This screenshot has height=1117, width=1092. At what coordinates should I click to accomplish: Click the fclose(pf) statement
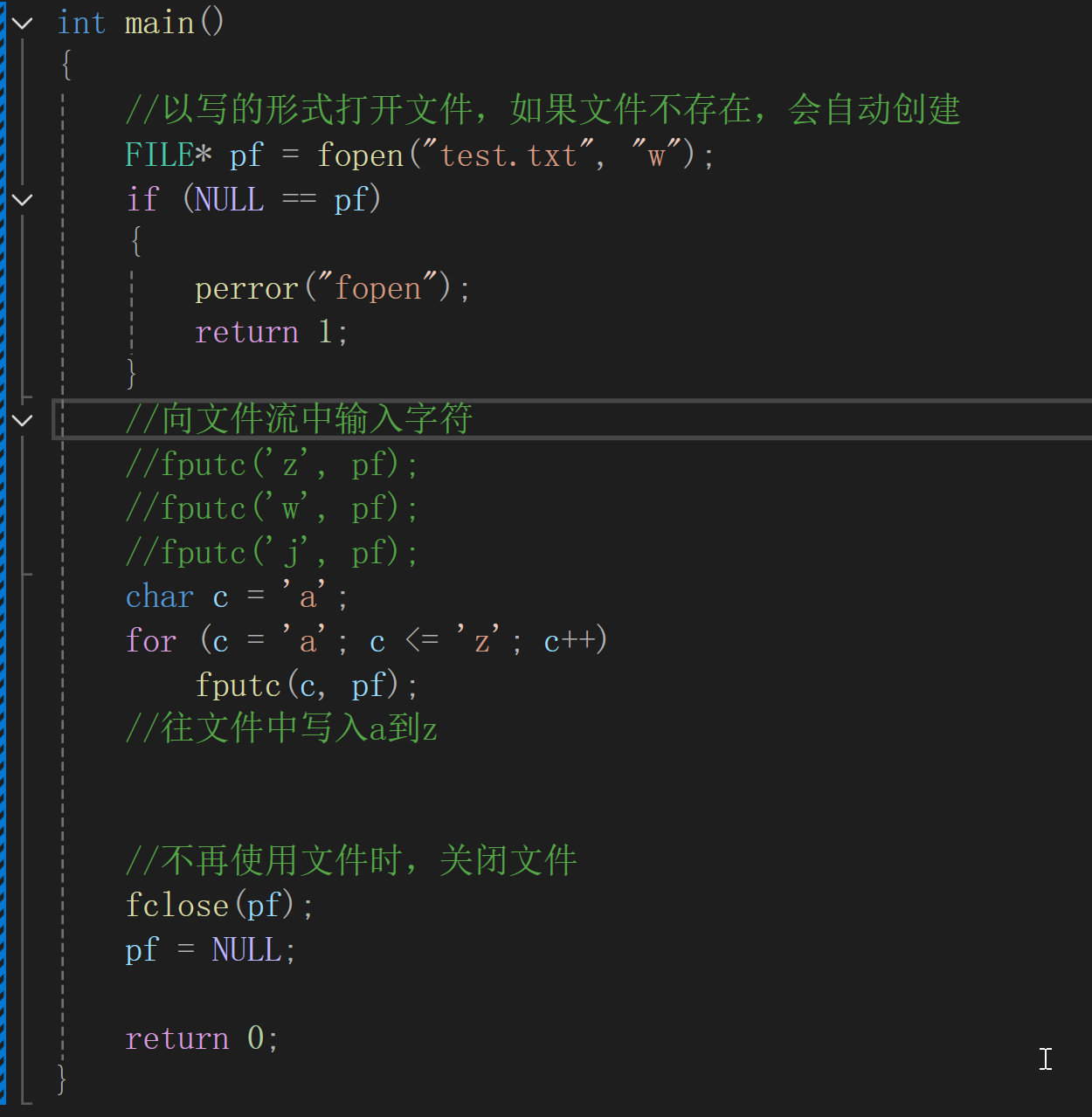219,906
